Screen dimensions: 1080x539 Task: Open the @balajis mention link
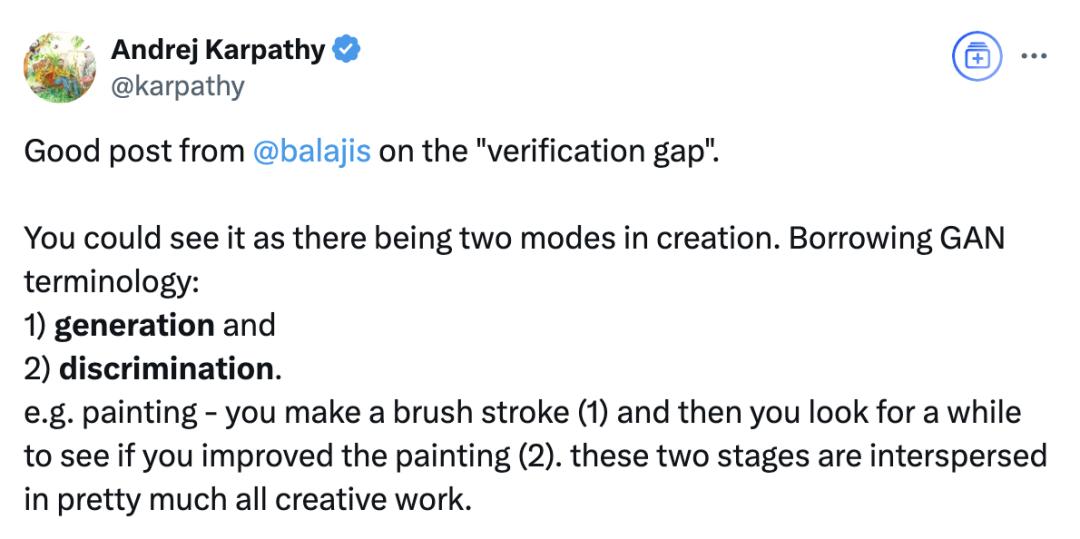click(312, 151)
